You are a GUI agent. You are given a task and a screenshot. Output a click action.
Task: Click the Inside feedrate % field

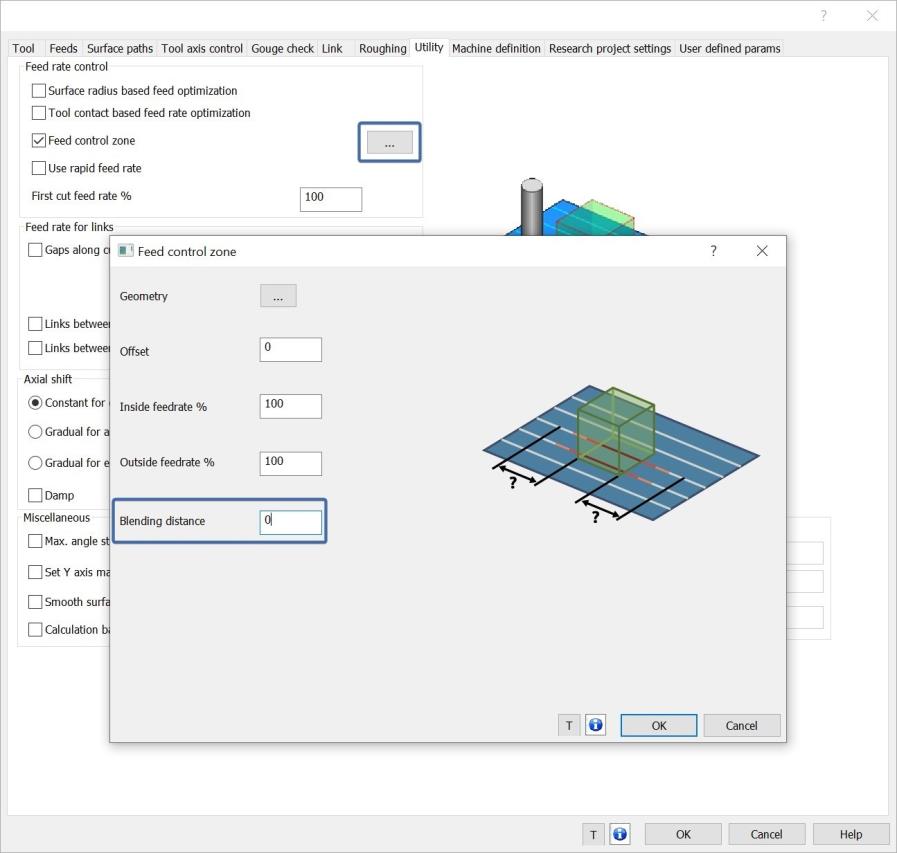click(291, 406)
